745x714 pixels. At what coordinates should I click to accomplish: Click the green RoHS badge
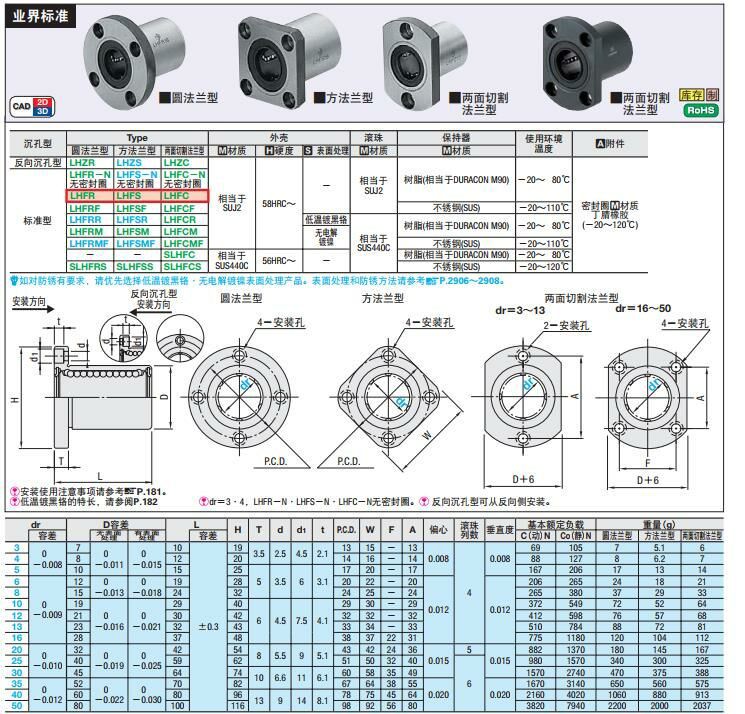[701, 110]
